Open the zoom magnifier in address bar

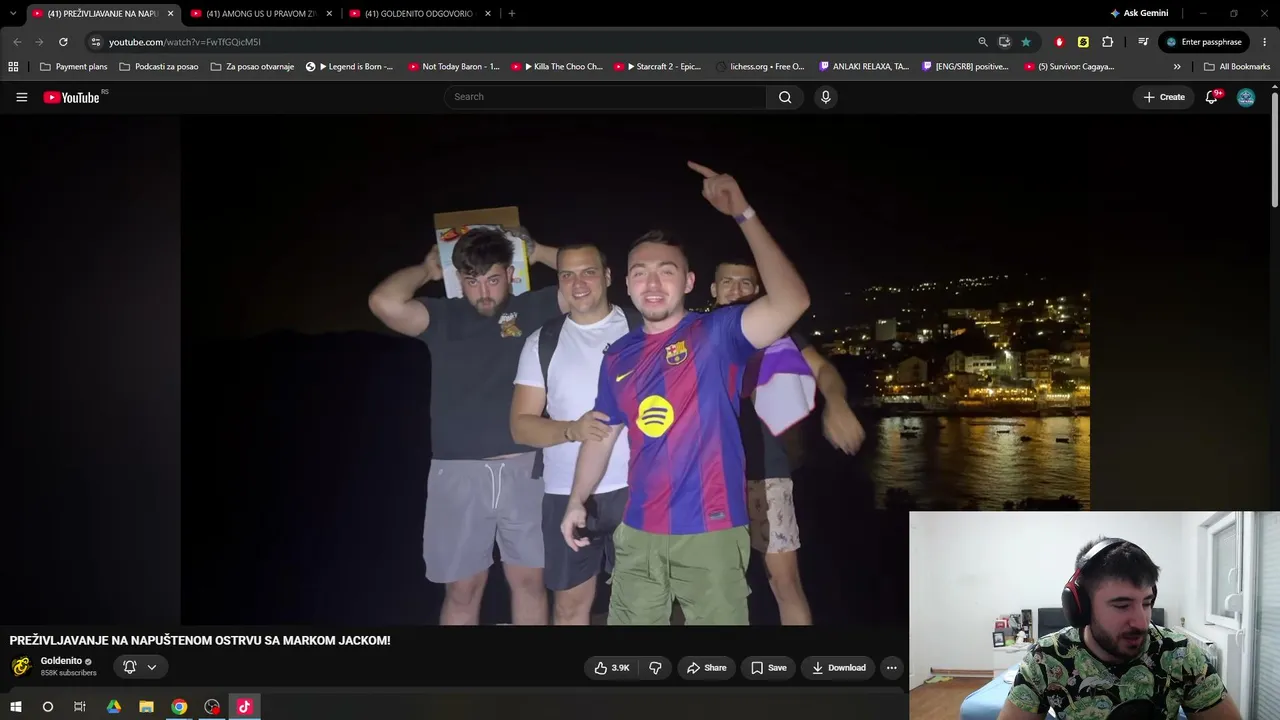click(982, 42)
